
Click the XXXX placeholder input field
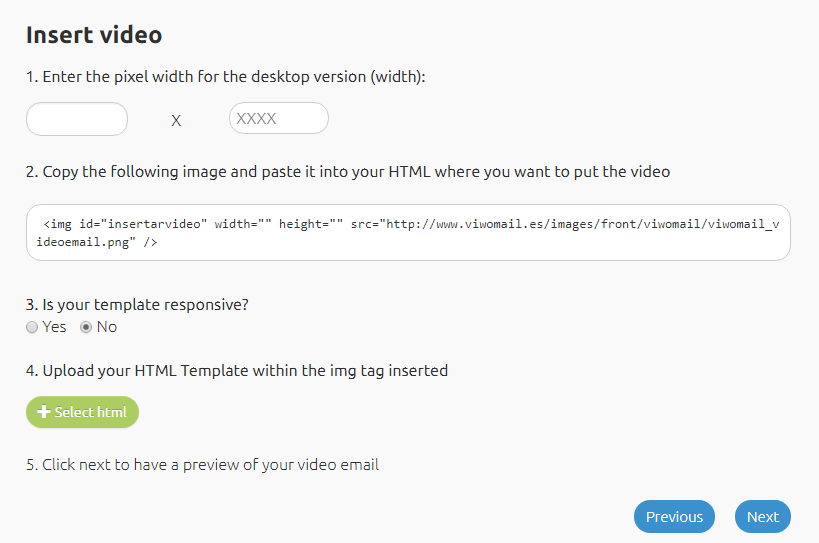(279, 118)
